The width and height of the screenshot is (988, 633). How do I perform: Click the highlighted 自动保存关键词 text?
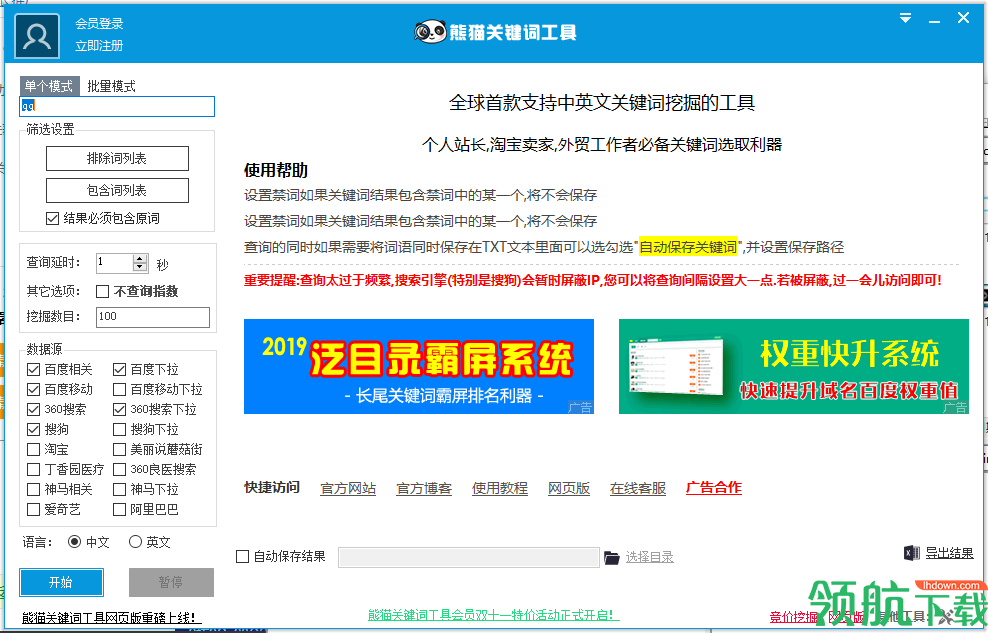coord(688,247)
